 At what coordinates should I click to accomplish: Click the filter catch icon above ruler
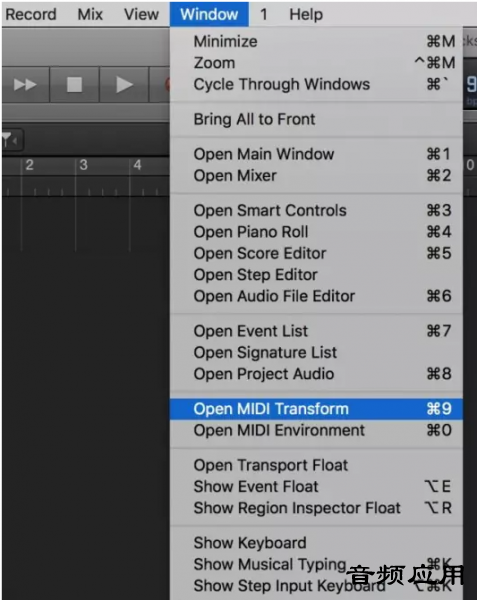click(x=11, y=140)
